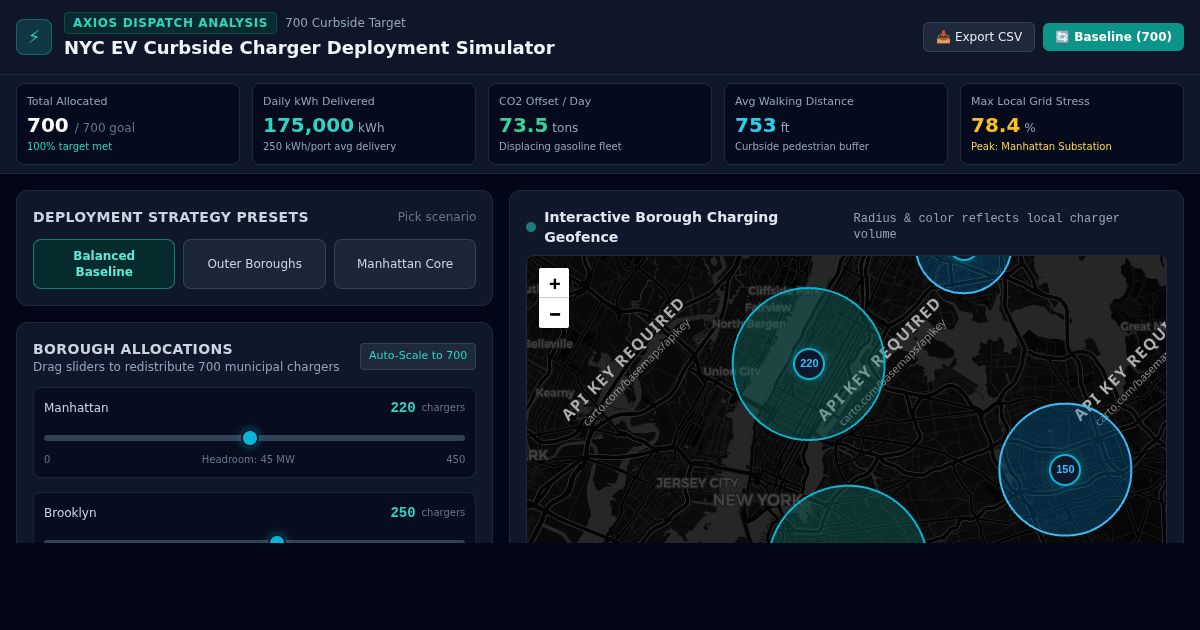This screenshot has width=1200, height=630.
Task: Click the Manhattan 220 chargers value
Action: click(403, 408)
